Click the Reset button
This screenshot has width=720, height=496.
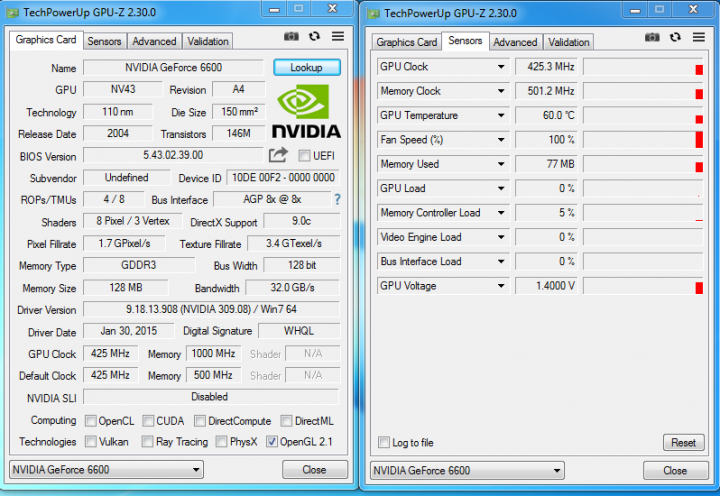point(684,443)
